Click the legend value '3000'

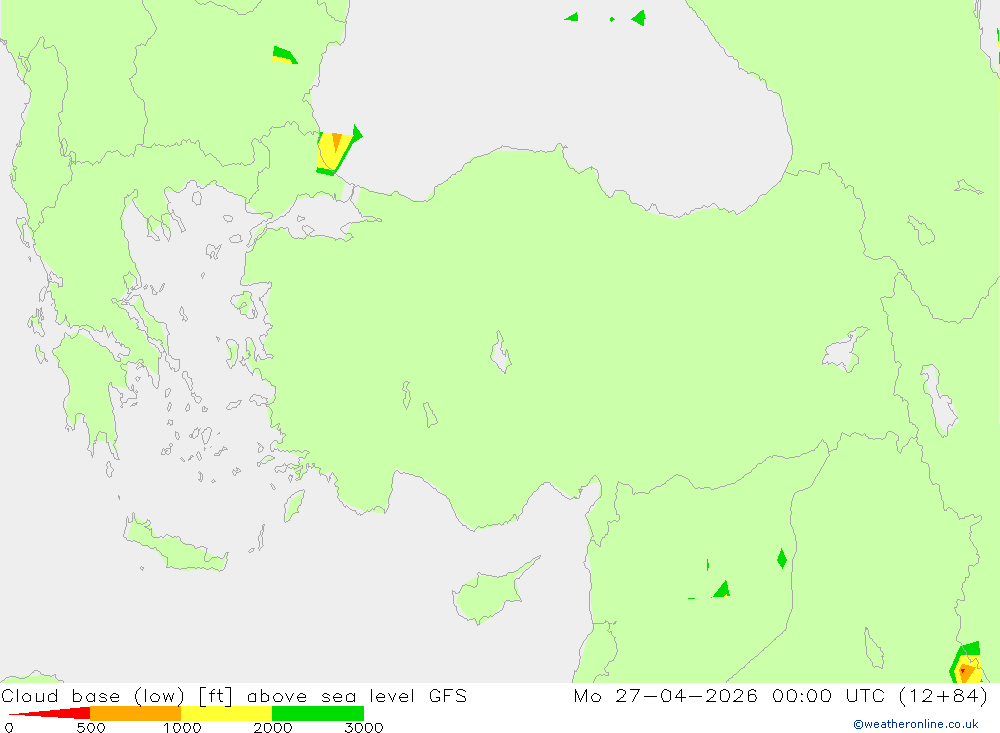click(364, 727)
